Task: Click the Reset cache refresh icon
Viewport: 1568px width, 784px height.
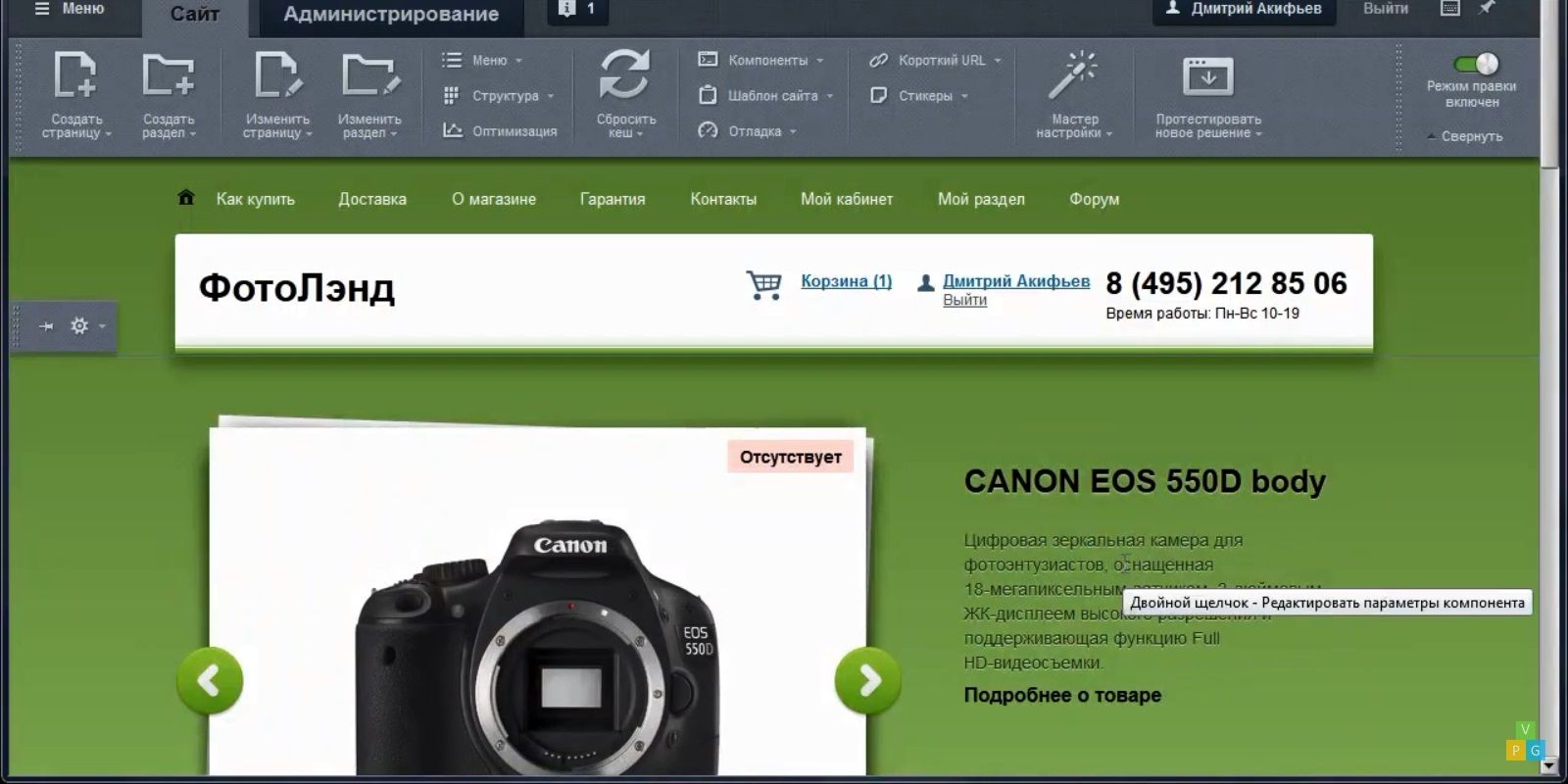Action: pyautogui.click(x=624, y=74)
